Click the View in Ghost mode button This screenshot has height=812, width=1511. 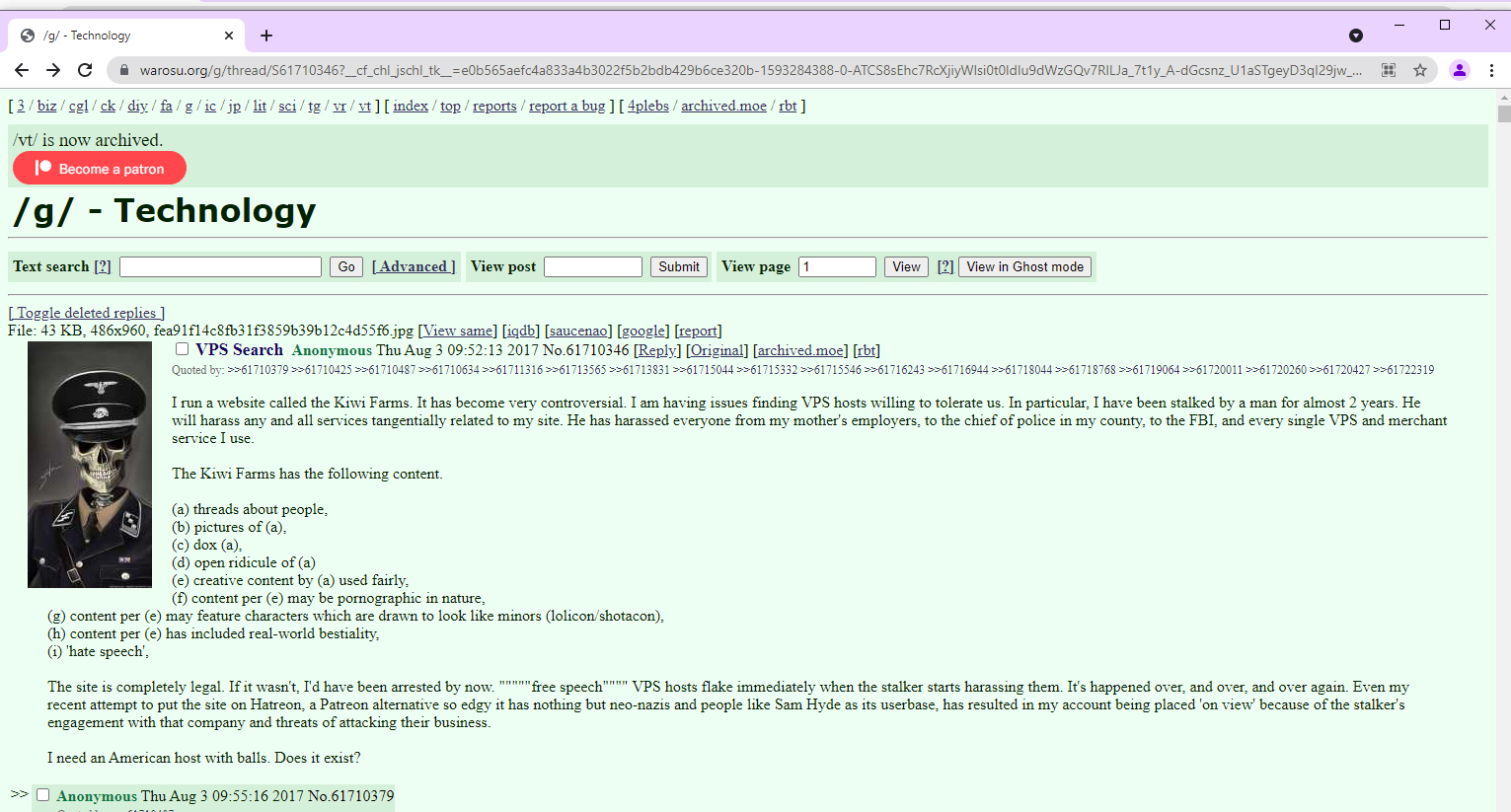pyautogui.click(x=1024, y=266)
